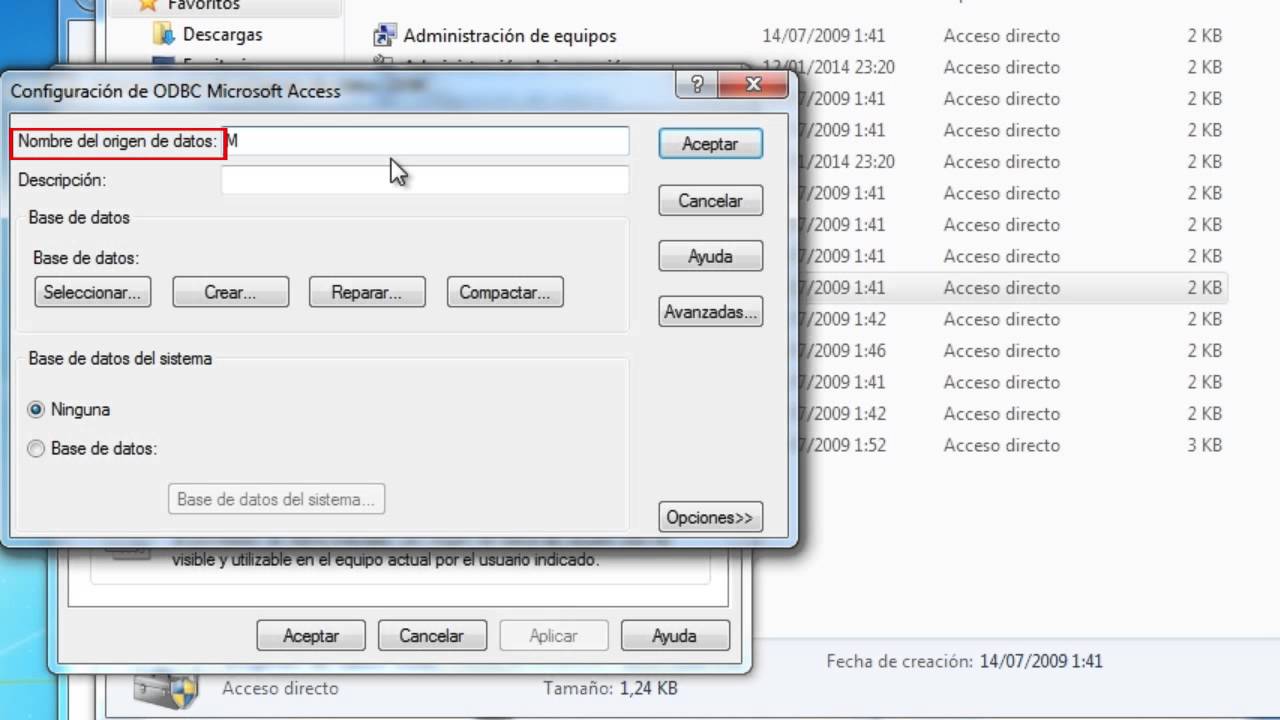The width and height of the screenshot is (1280, 720).
Task: Click the Base de datos del sistema group label
Action: click(120, 358)
